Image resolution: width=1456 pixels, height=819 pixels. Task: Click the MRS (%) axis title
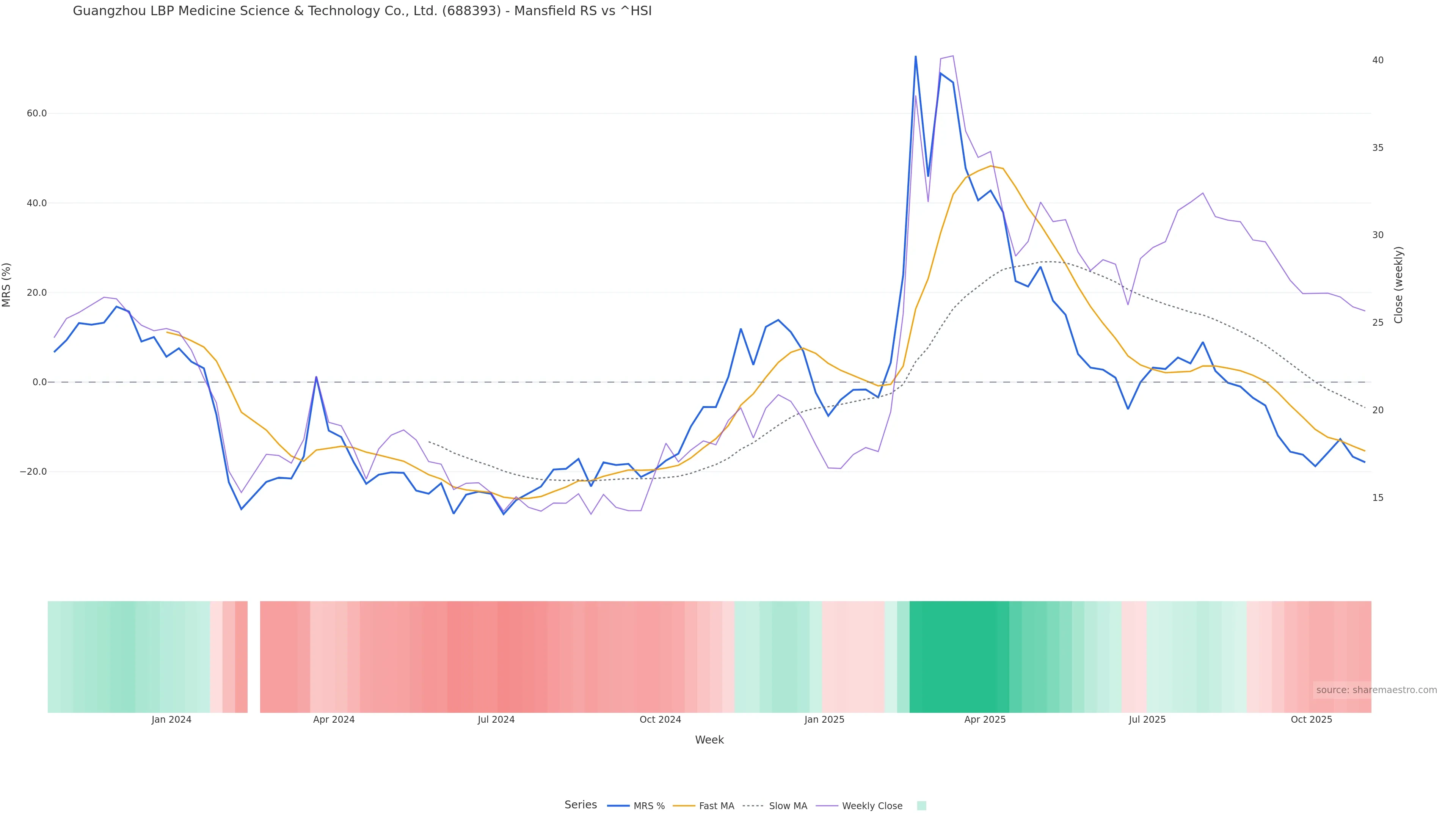[x=7, y=285]
